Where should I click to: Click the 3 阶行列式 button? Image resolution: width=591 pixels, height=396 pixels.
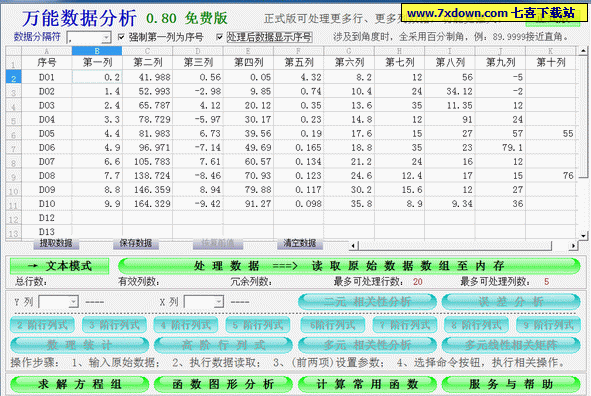114,325
